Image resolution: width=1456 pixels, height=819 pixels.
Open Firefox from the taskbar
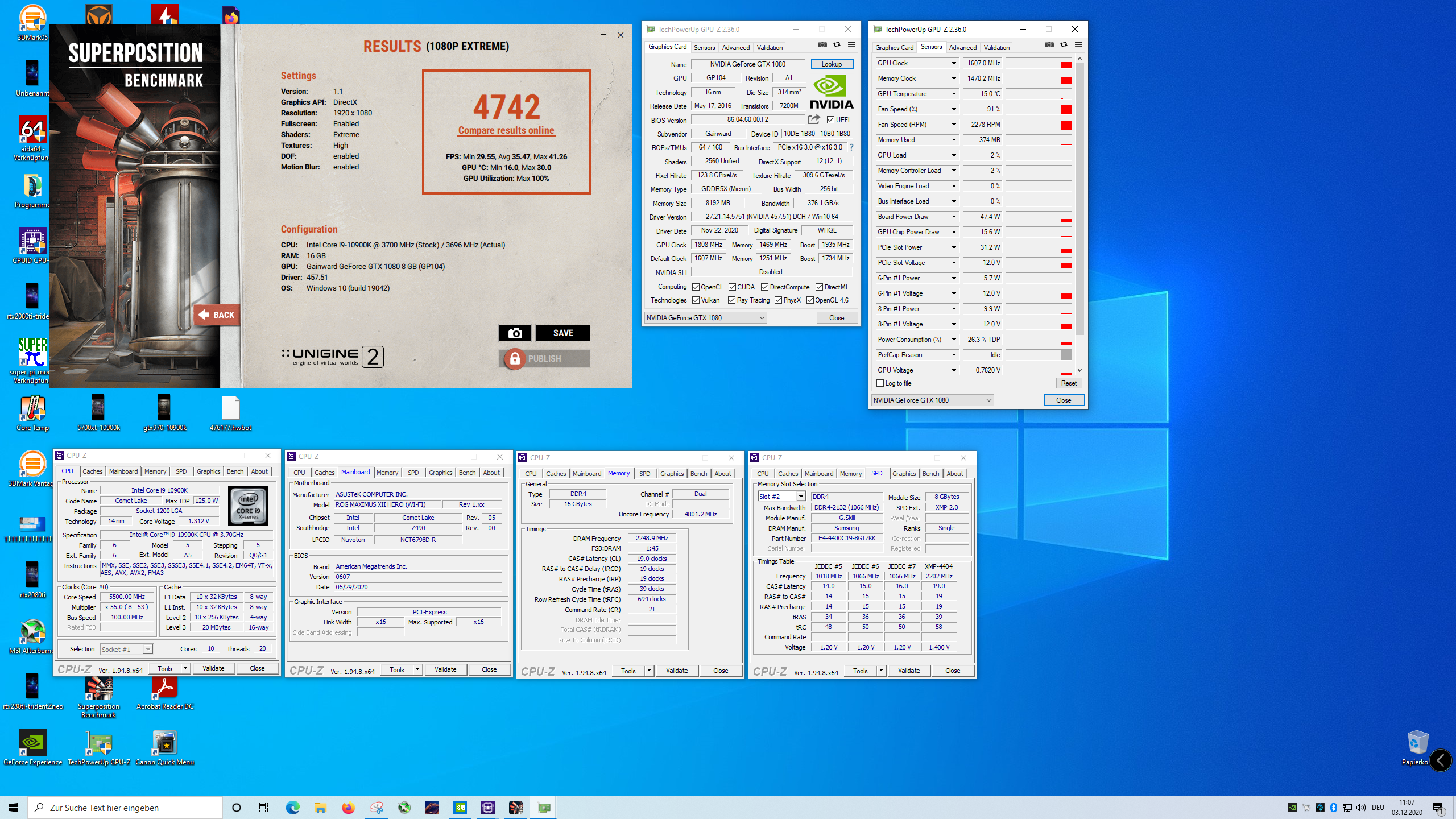[x=348, y=808]
